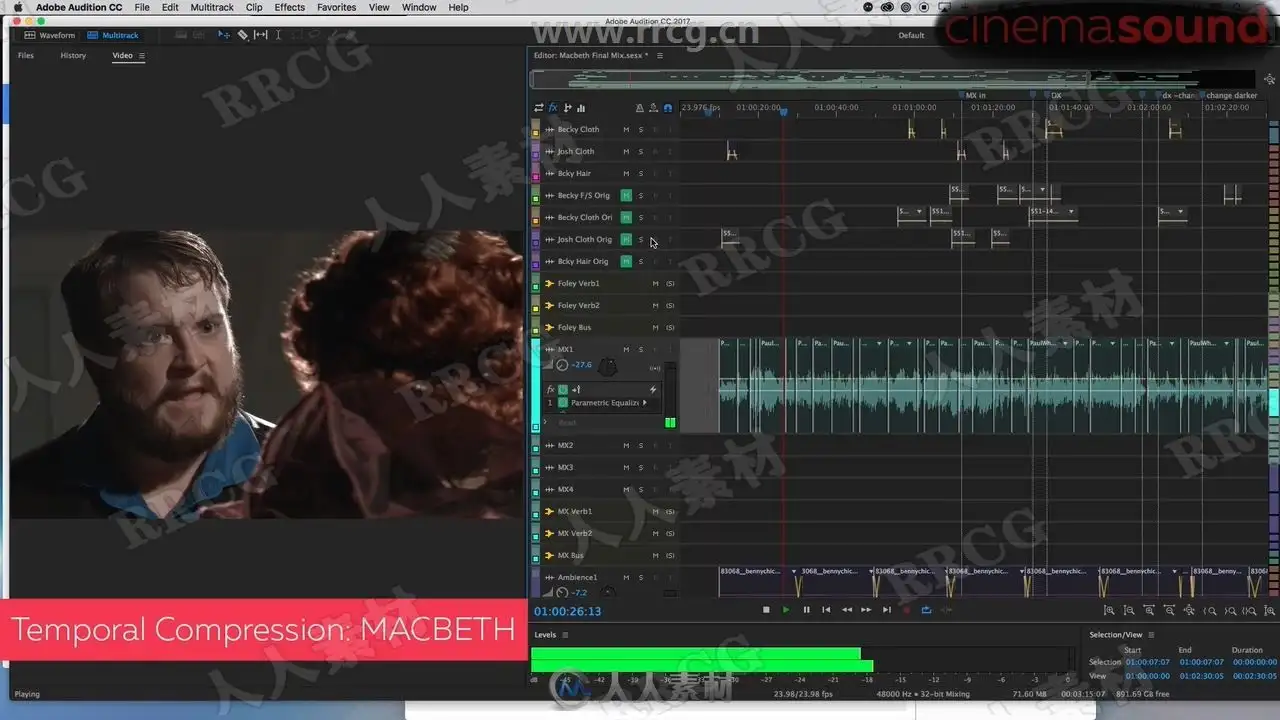Screen dimensions: 1280x720
Task: Adjust the MX1 pan knob
Action: (x=607, y=367)
